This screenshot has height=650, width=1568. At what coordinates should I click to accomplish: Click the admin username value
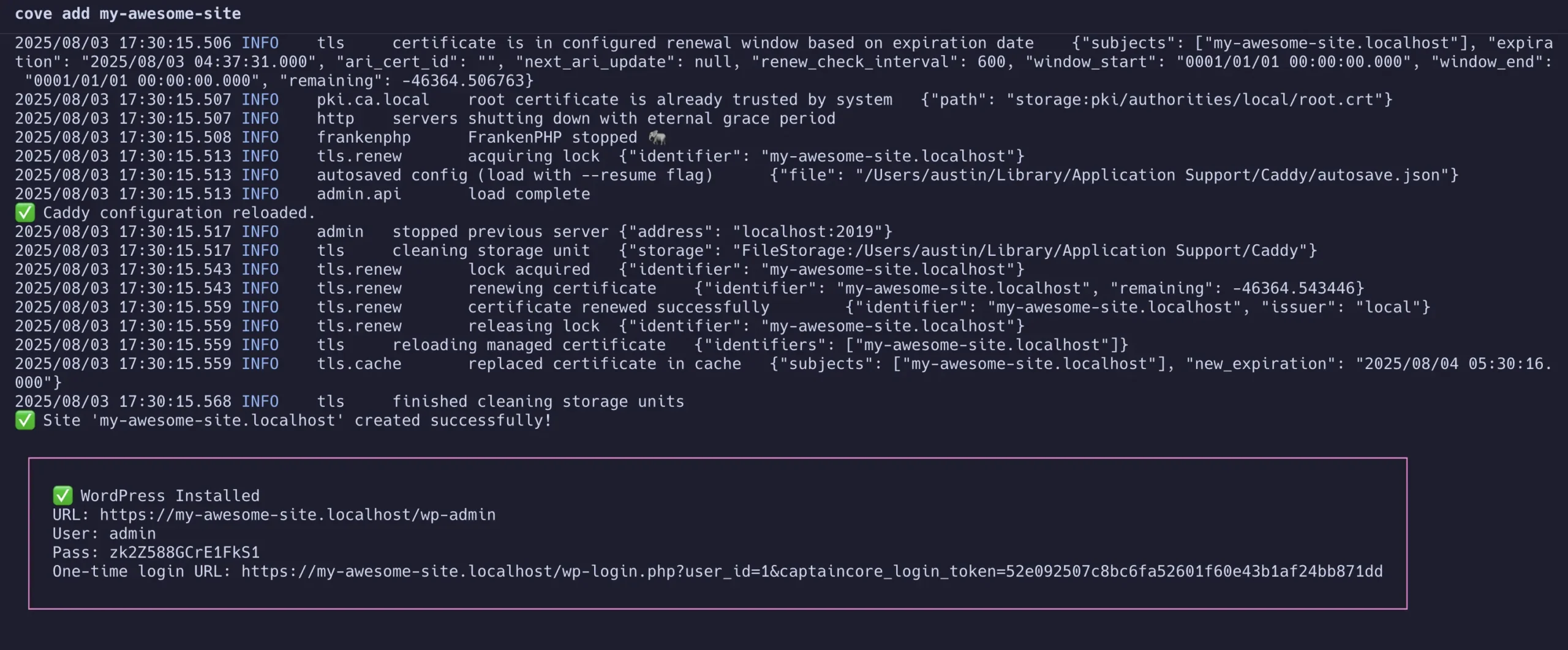[132, 534]
